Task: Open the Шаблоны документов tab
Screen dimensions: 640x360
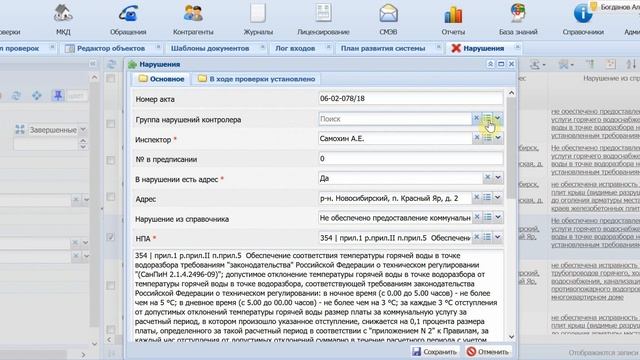Action: pyautogui.click(x=210, y=48)
